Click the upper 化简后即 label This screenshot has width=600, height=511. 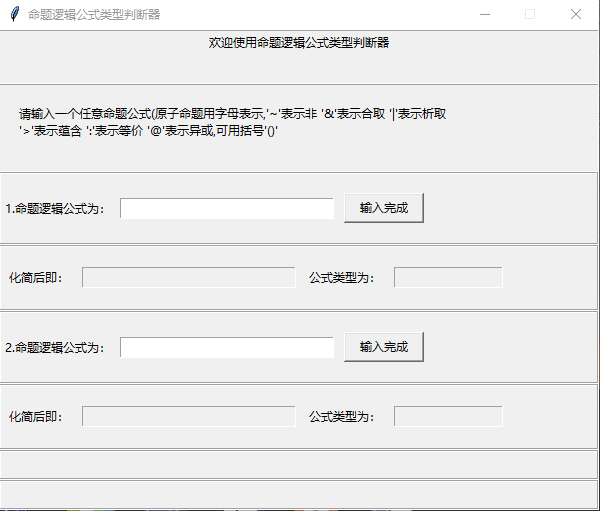coord(36,278)
